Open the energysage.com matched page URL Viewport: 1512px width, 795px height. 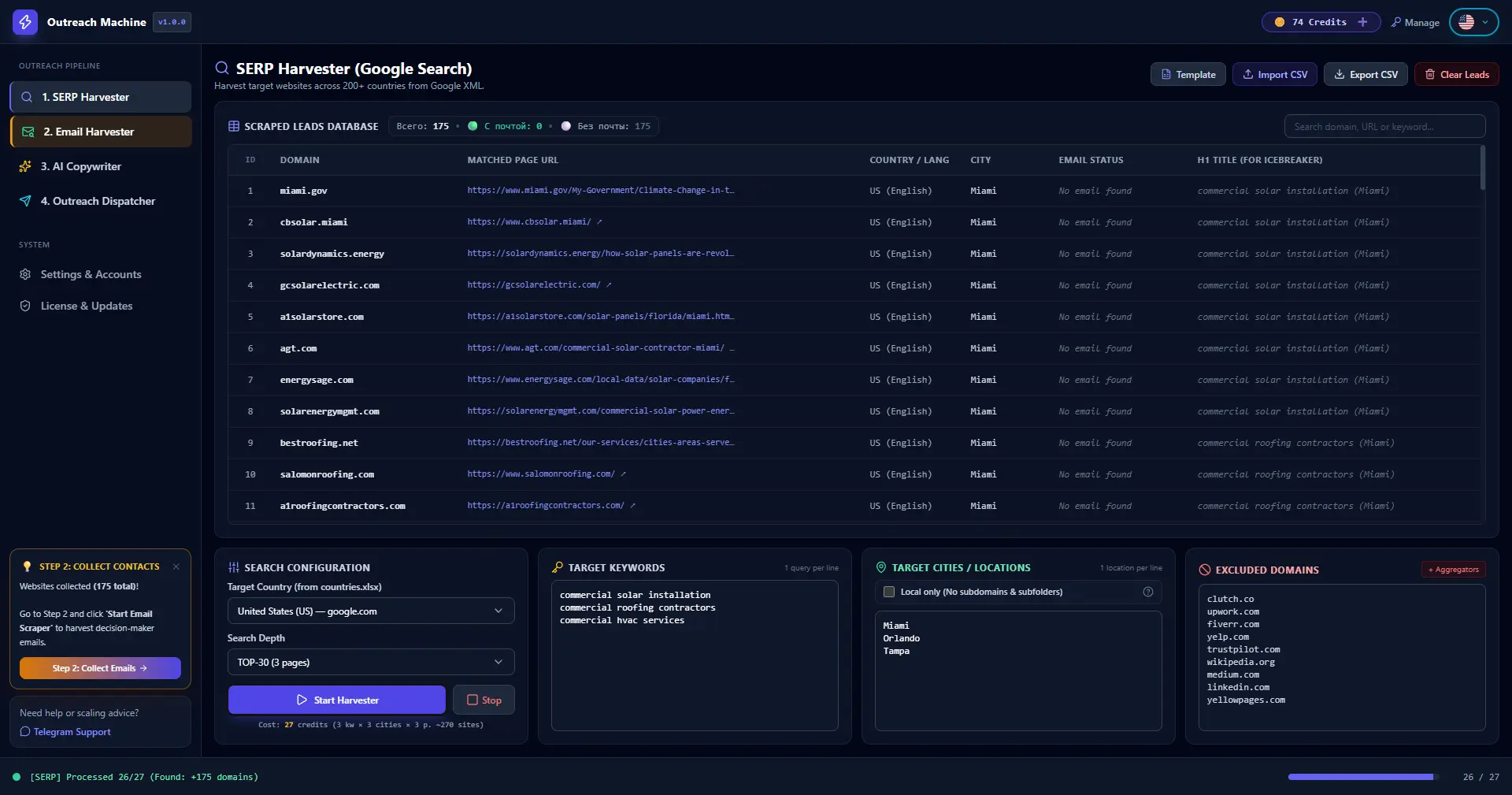click(600, 380)
